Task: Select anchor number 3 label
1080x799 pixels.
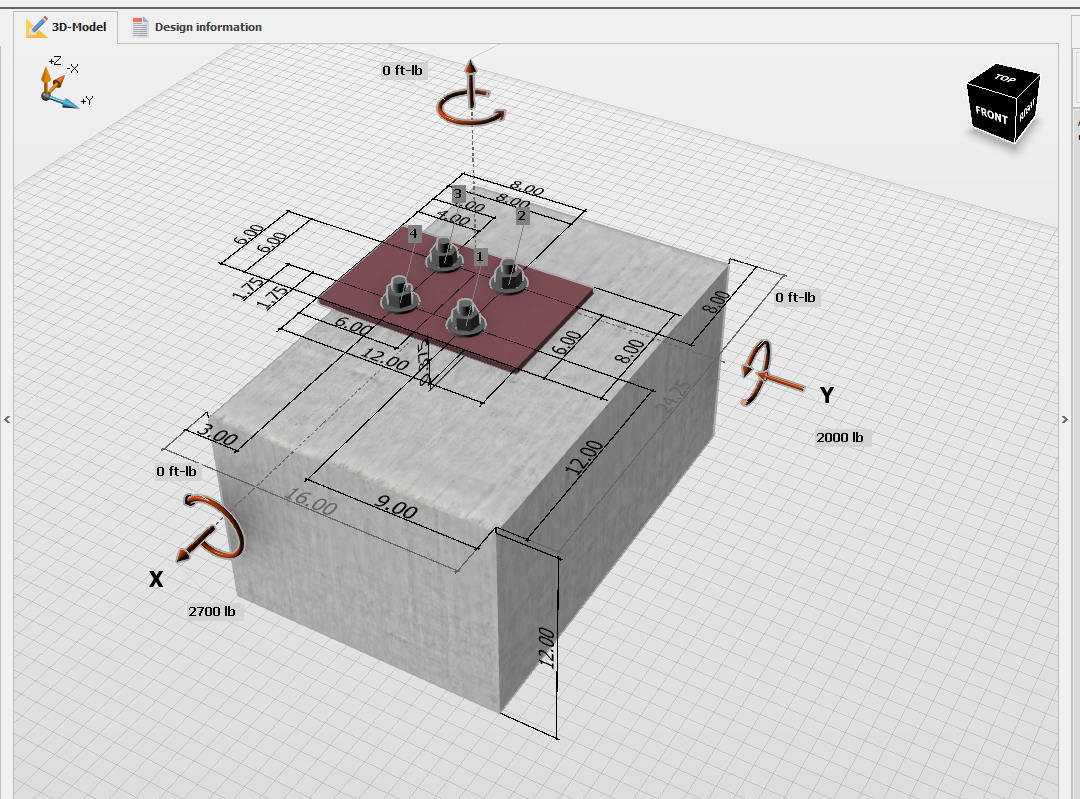Action: point(458,194)
